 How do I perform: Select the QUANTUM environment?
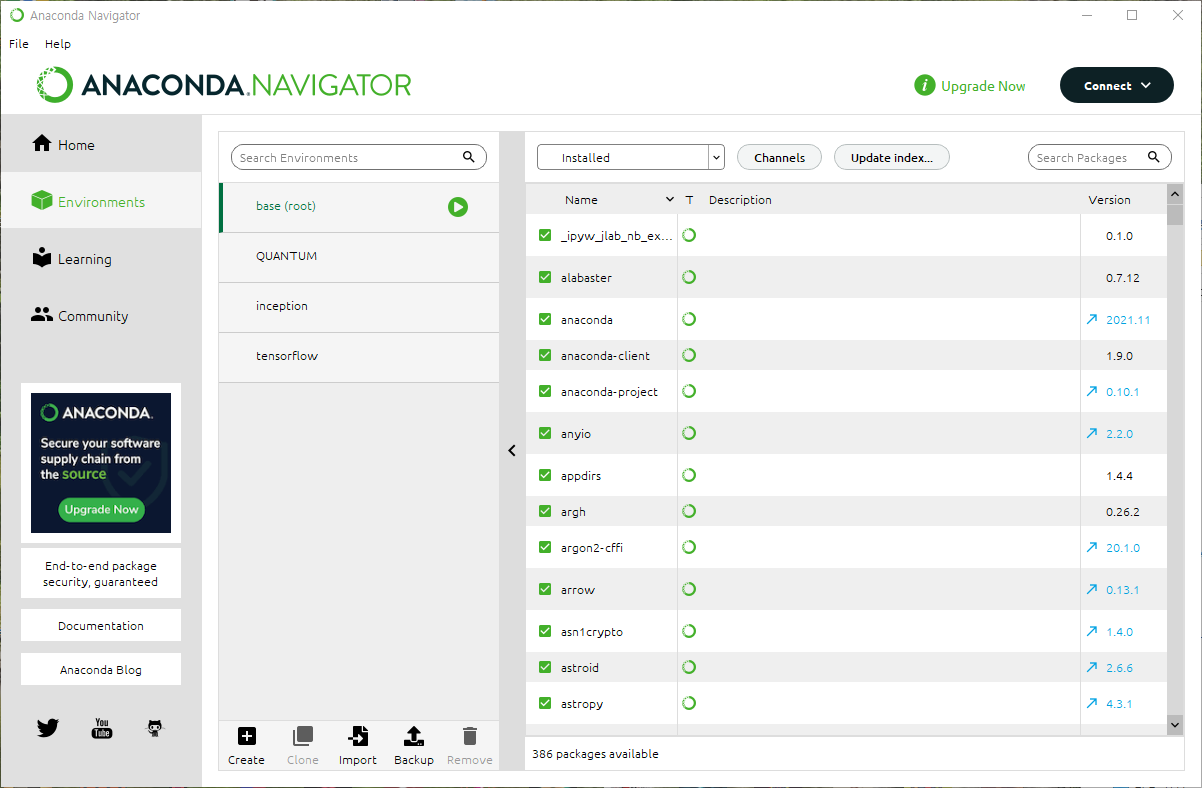359,257
